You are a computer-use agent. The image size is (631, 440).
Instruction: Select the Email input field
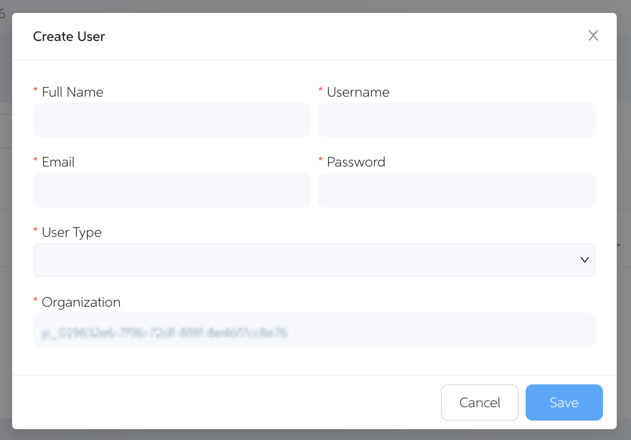coord(172,190)
